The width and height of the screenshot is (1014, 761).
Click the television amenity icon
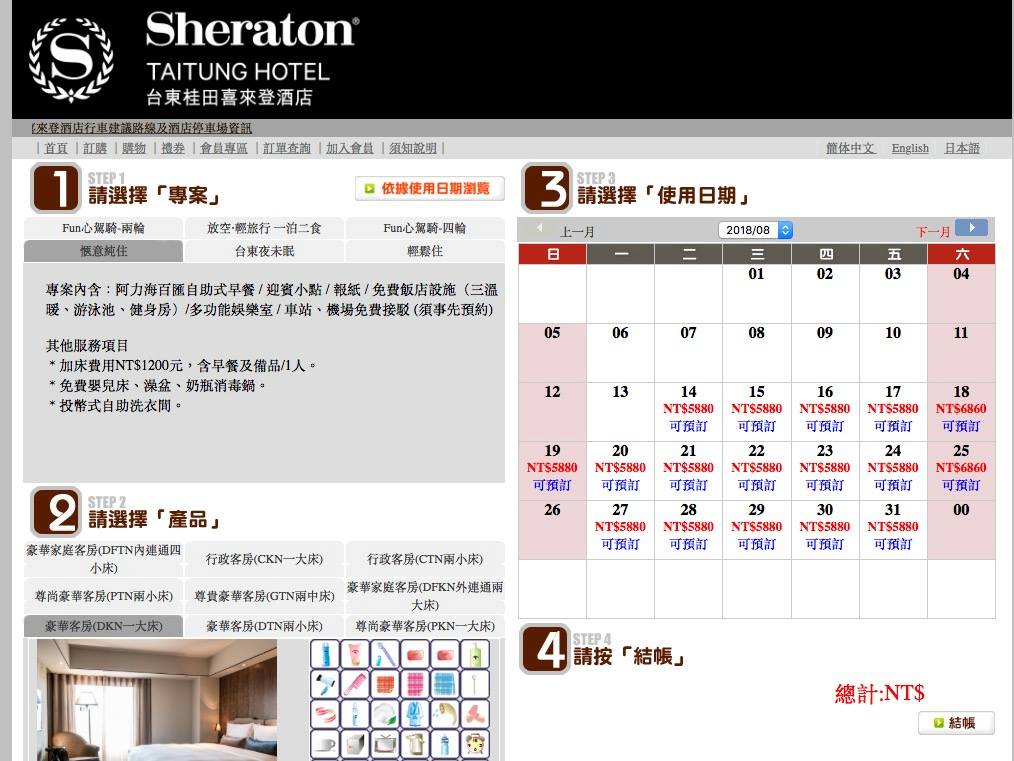click(x=385, y=744)
